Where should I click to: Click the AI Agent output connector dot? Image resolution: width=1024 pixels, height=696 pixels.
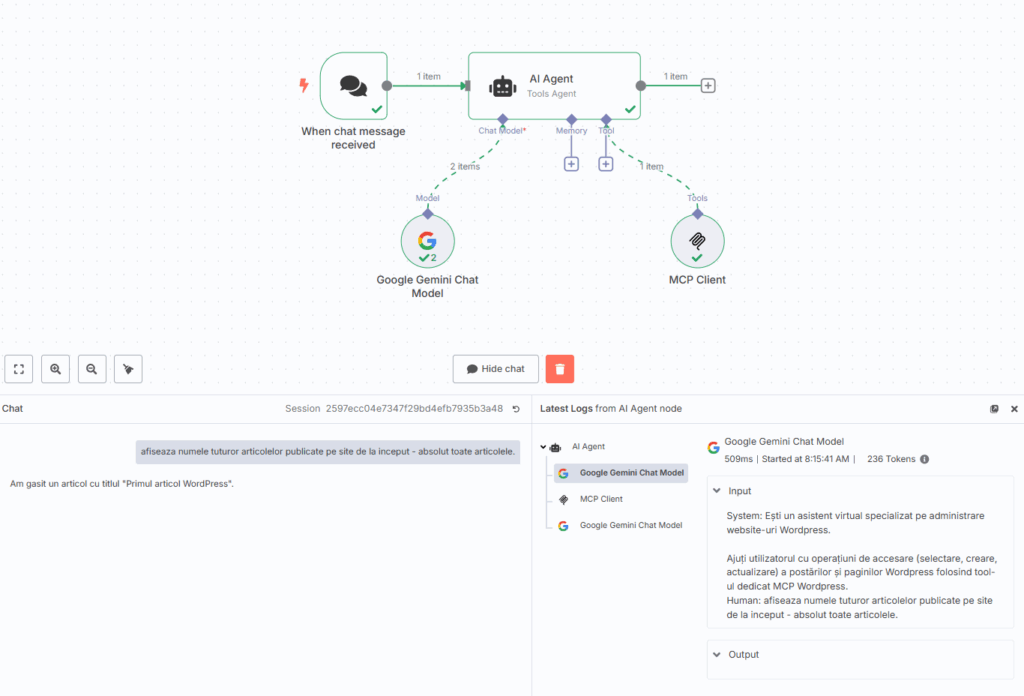point(641,86)
